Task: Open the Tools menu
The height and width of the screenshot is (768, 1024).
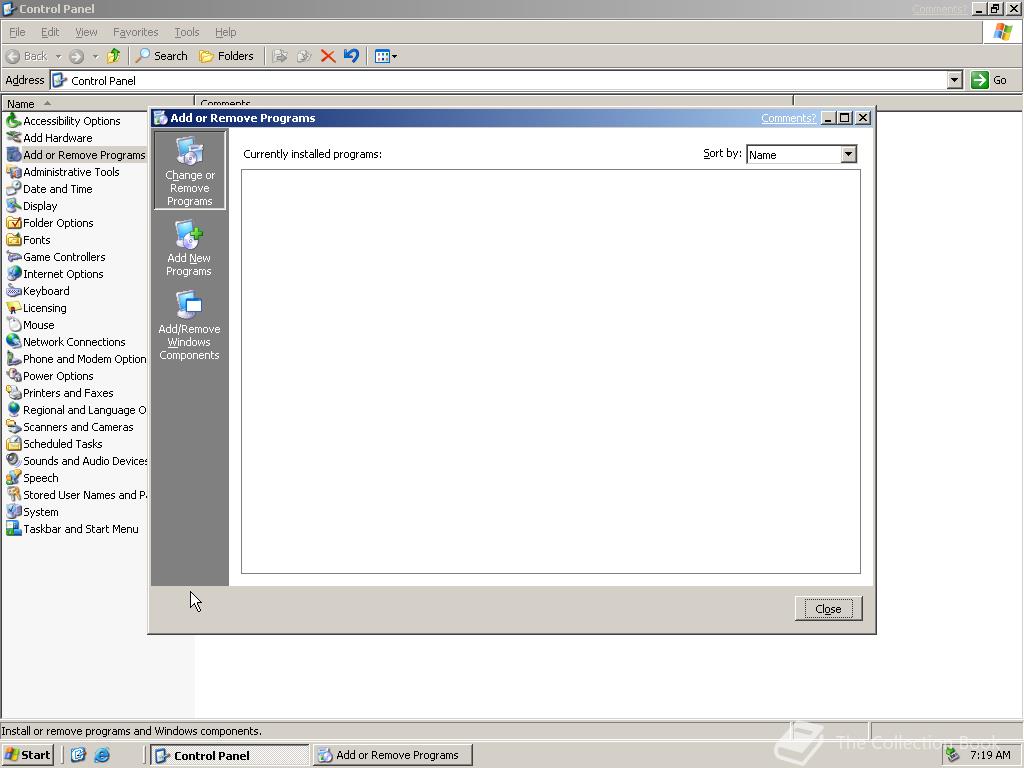Action: [186, 32]
